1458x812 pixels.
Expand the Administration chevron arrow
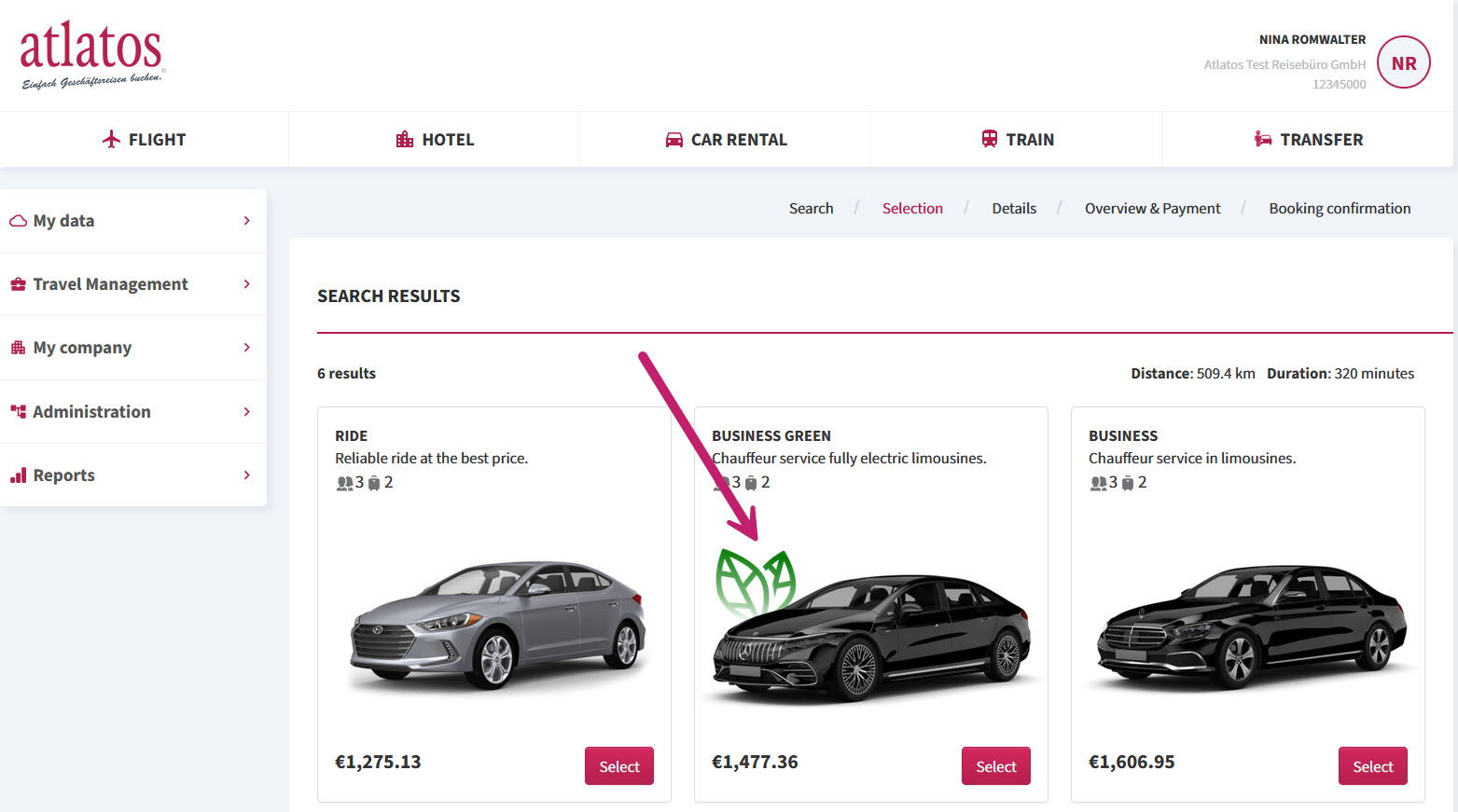coord(246,411)
